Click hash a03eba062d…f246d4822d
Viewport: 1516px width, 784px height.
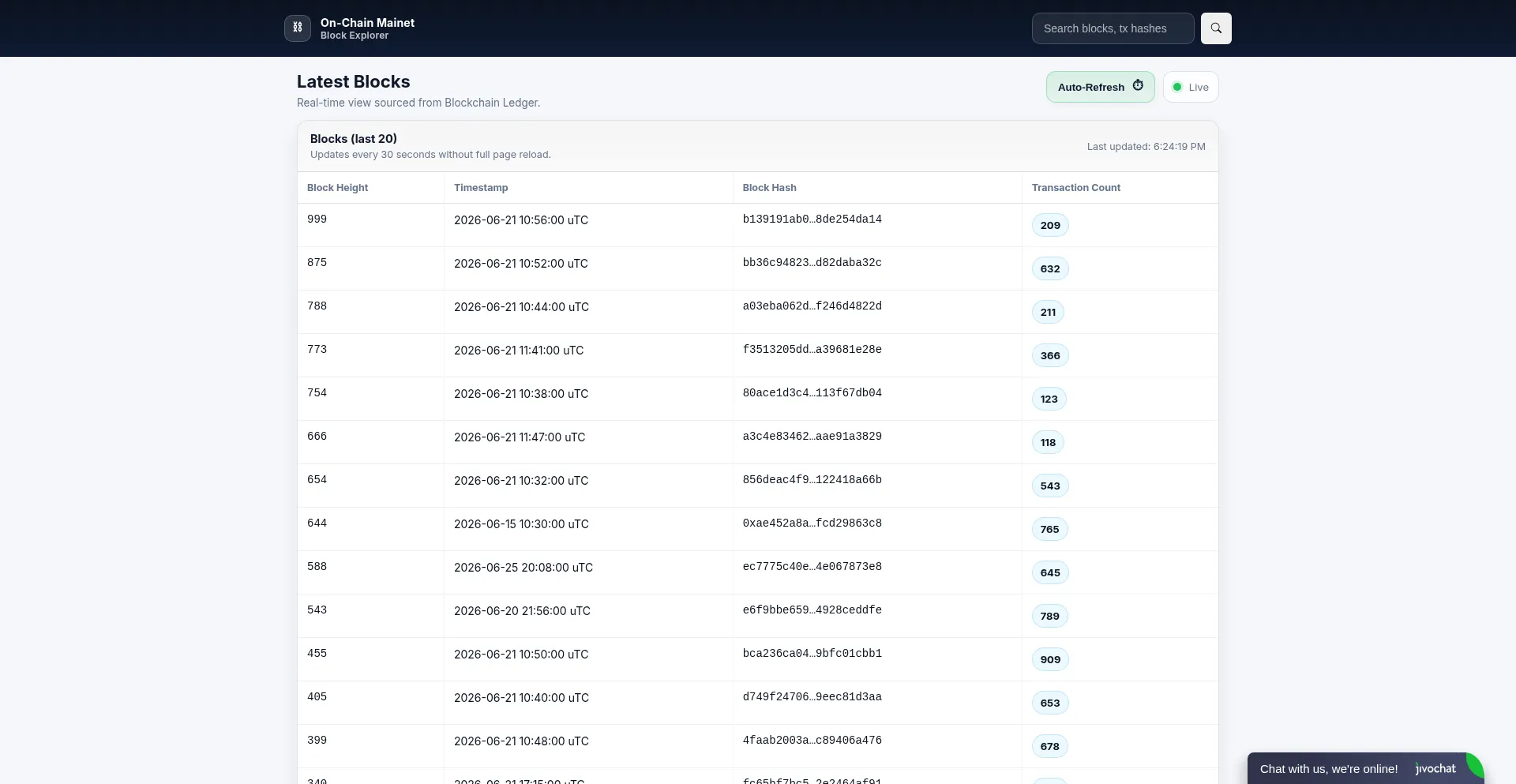click(x=812, y=306)
